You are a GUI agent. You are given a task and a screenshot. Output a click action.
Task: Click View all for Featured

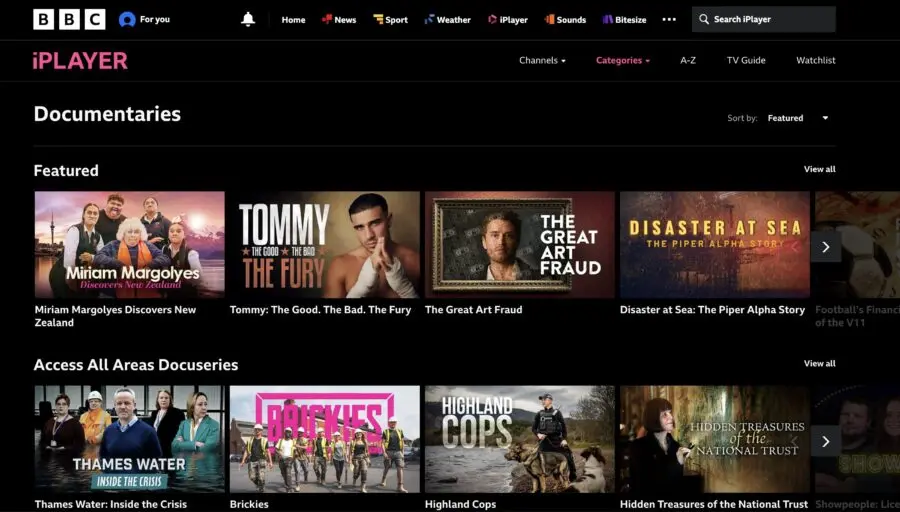(819, 169)
